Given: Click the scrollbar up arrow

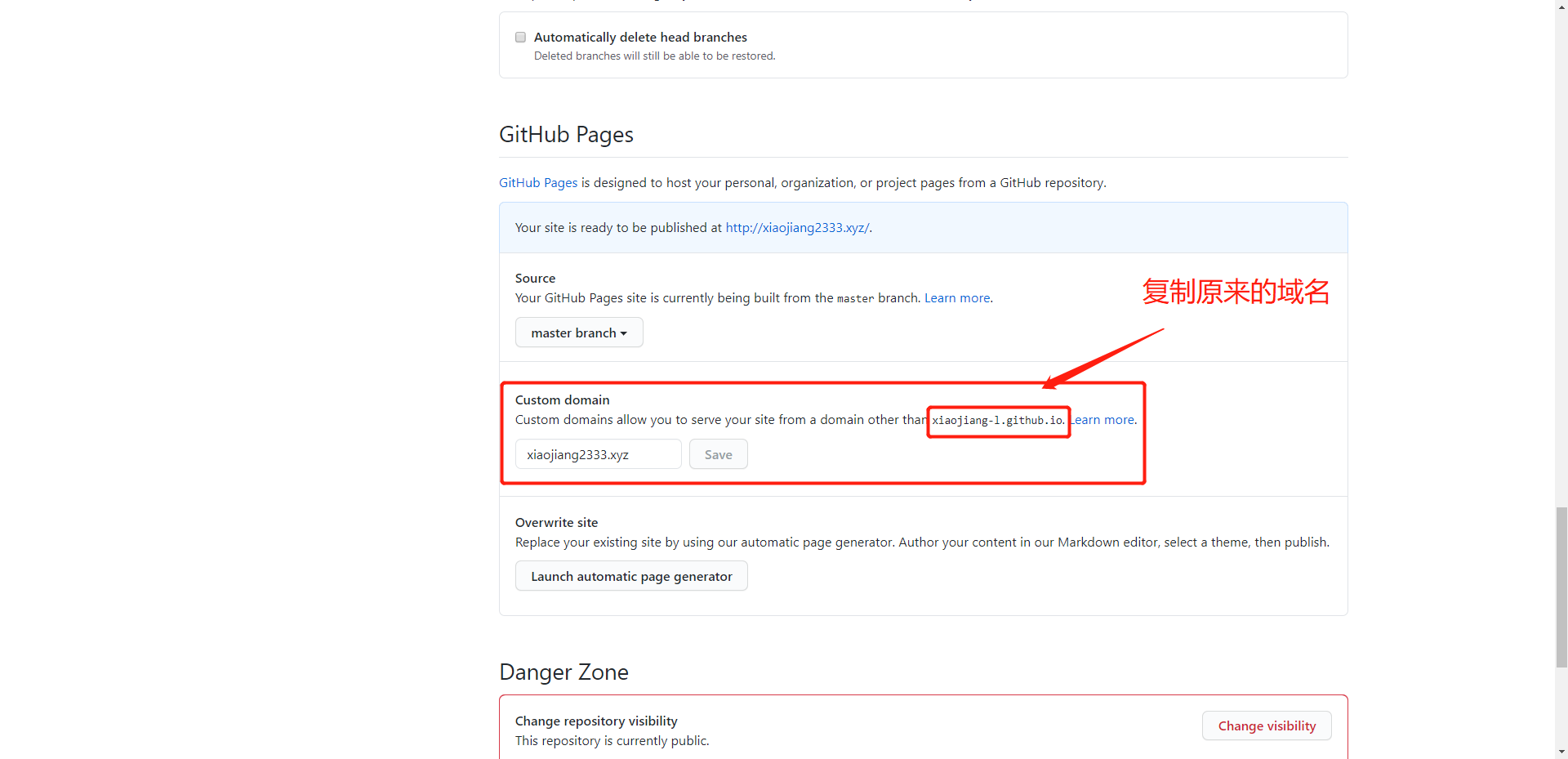Looking at the screenshot, I should (x=1561, y=6).
